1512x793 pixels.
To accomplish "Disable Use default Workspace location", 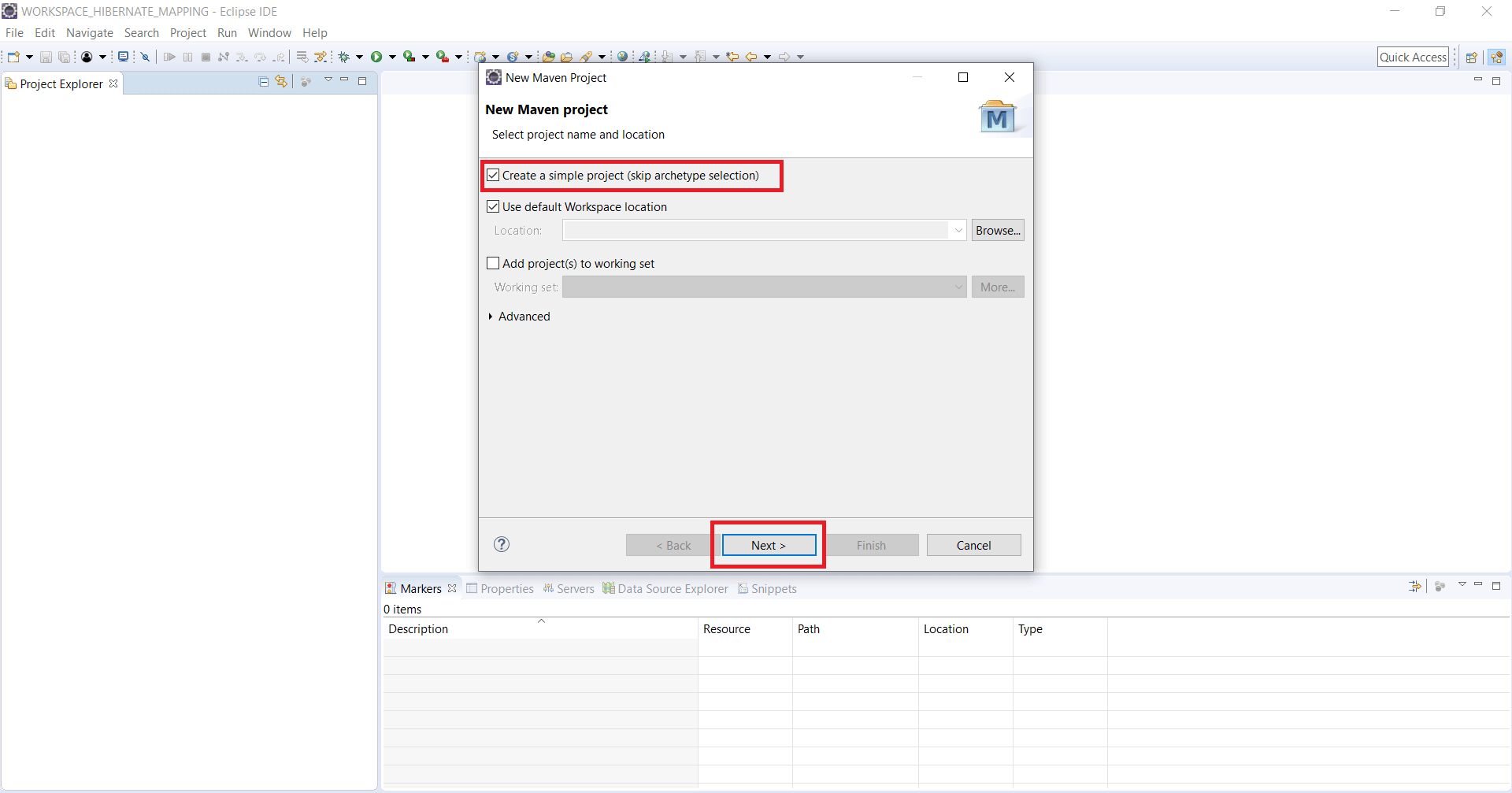I will coord(493,206).
